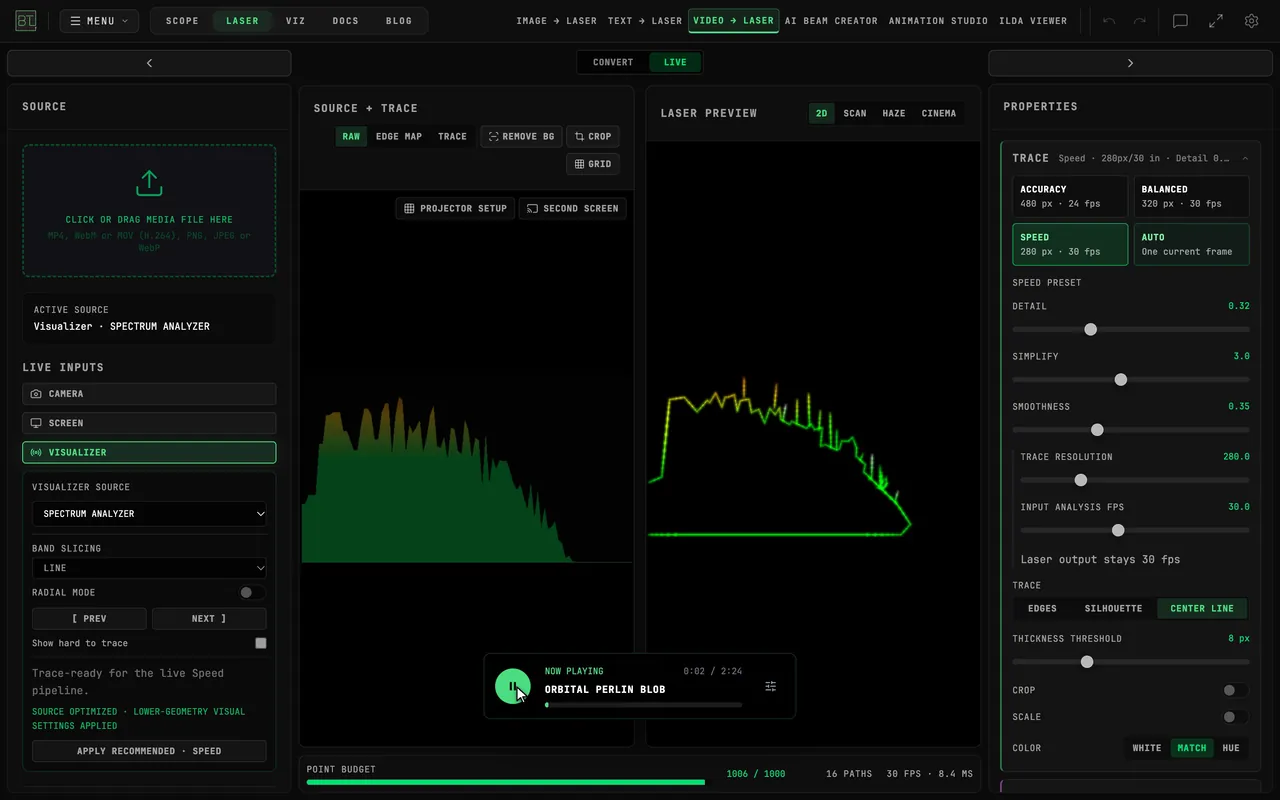1280x800 pixels.
Task: Click the track playback progress bar
Action: click(643, 705)
